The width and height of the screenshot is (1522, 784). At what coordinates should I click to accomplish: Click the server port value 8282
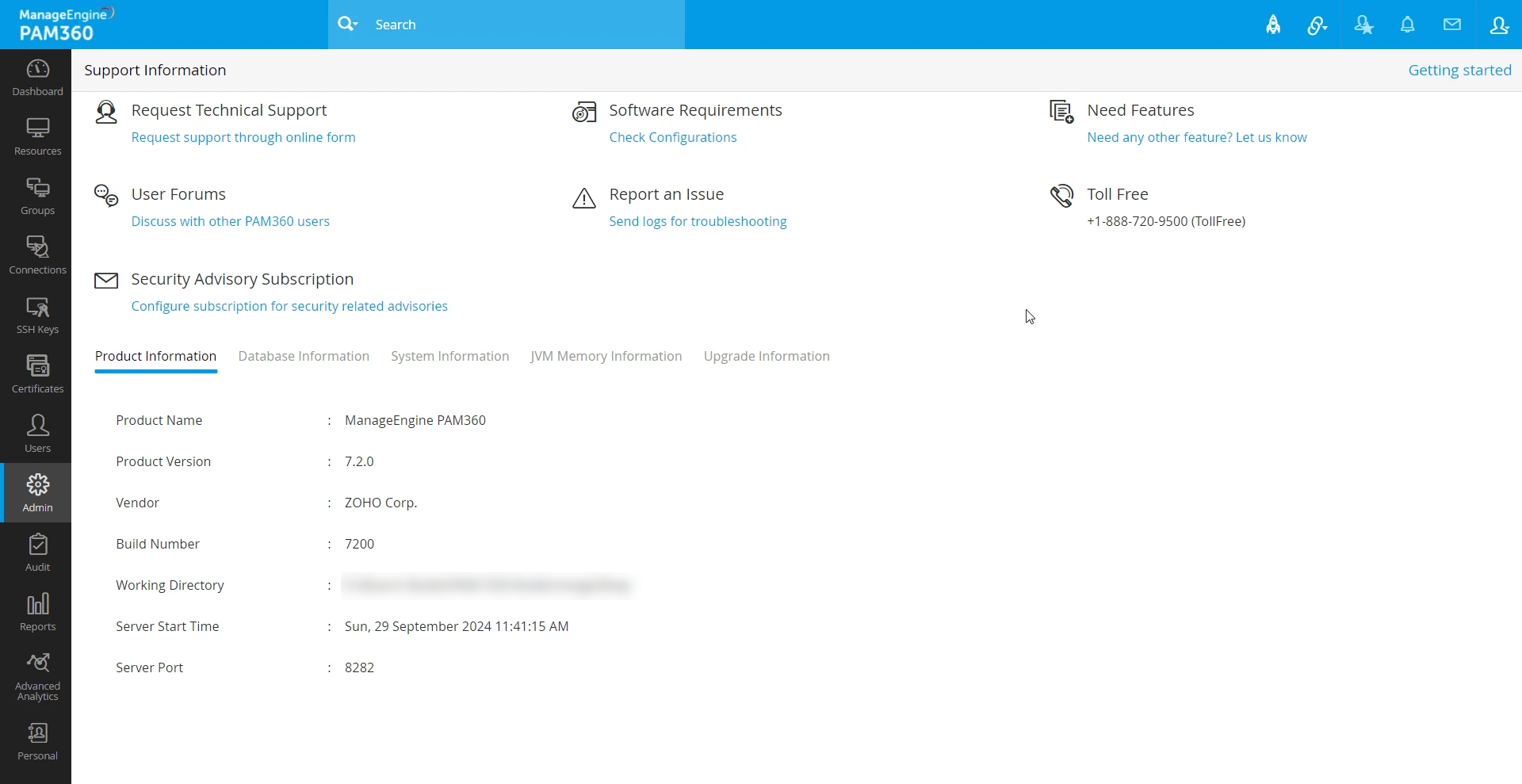click(x=359, y=668)
